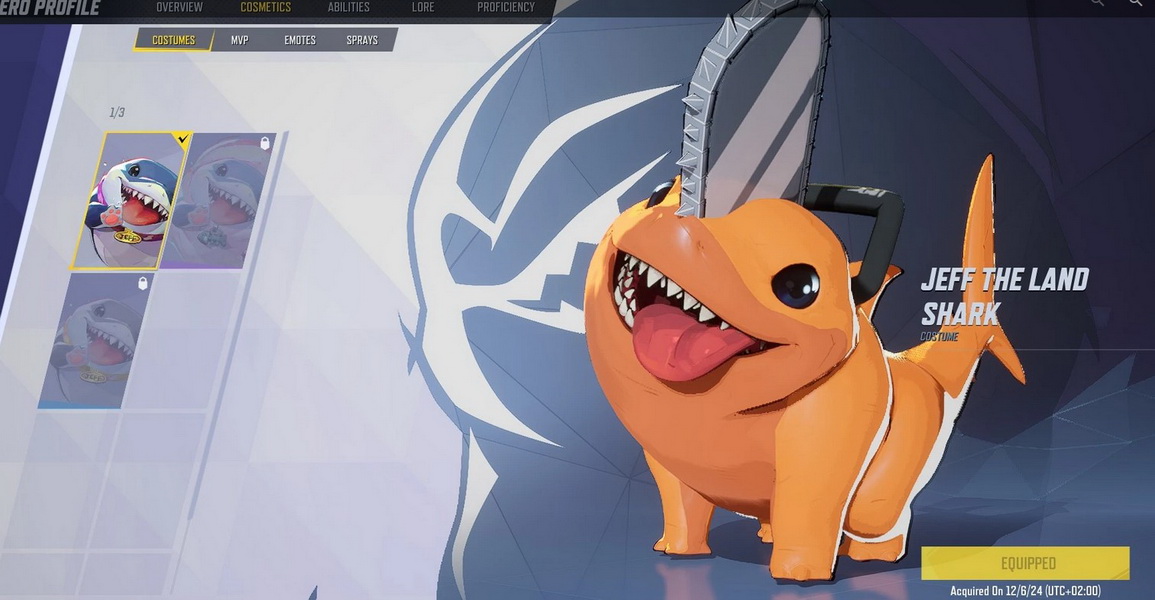The image size is (1155, 600).
Task: Click the checkmark badge on the equipped costume
Action: click(x=181, y=140)
